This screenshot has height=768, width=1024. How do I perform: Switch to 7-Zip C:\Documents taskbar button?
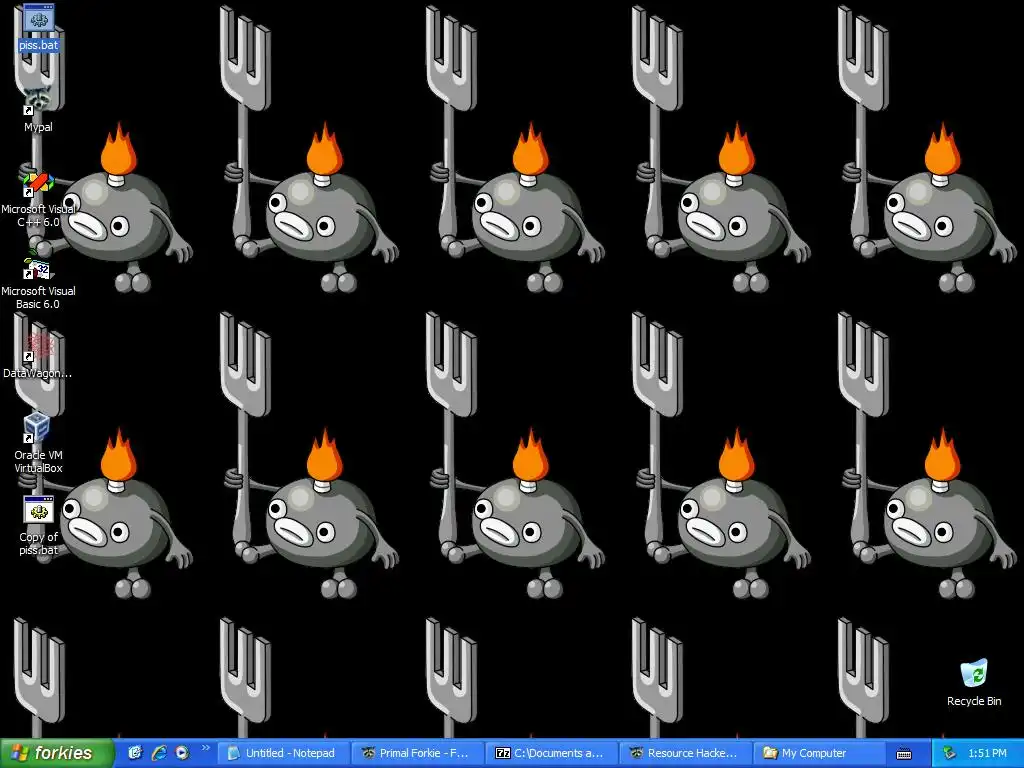(x=551, y=753)
